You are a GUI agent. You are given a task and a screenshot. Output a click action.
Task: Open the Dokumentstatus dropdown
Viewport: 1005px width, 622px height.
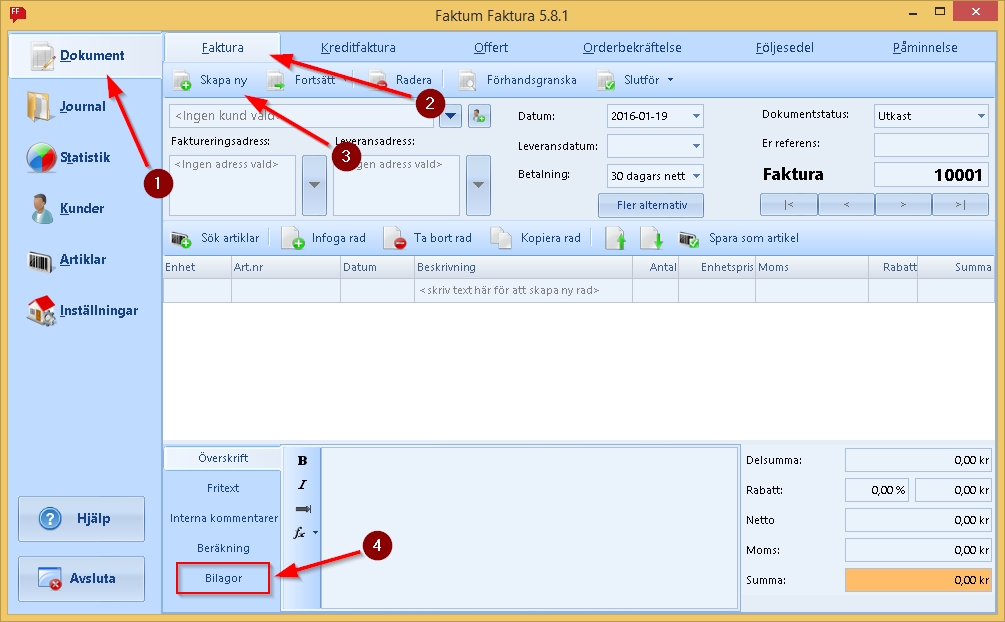click(981, 116)
